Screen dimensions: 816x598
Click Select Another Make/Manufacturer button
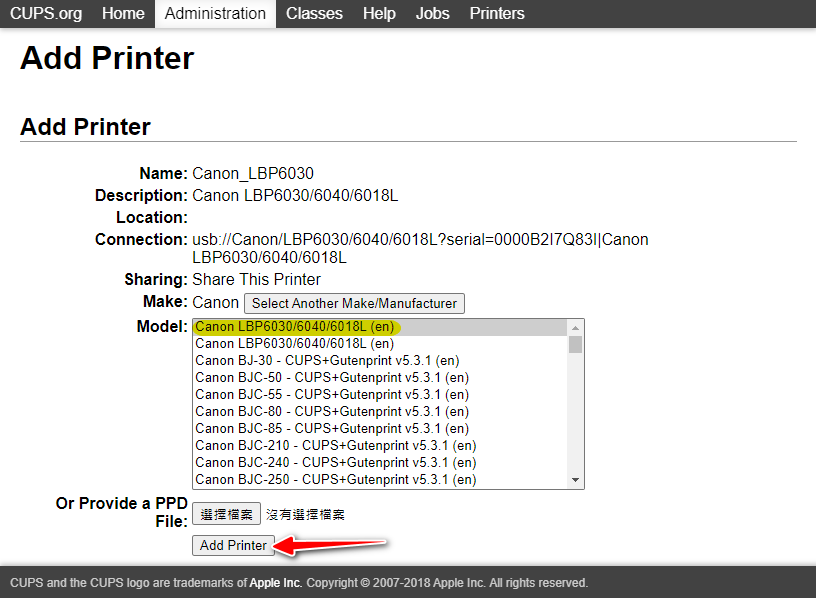pos(354,303)
